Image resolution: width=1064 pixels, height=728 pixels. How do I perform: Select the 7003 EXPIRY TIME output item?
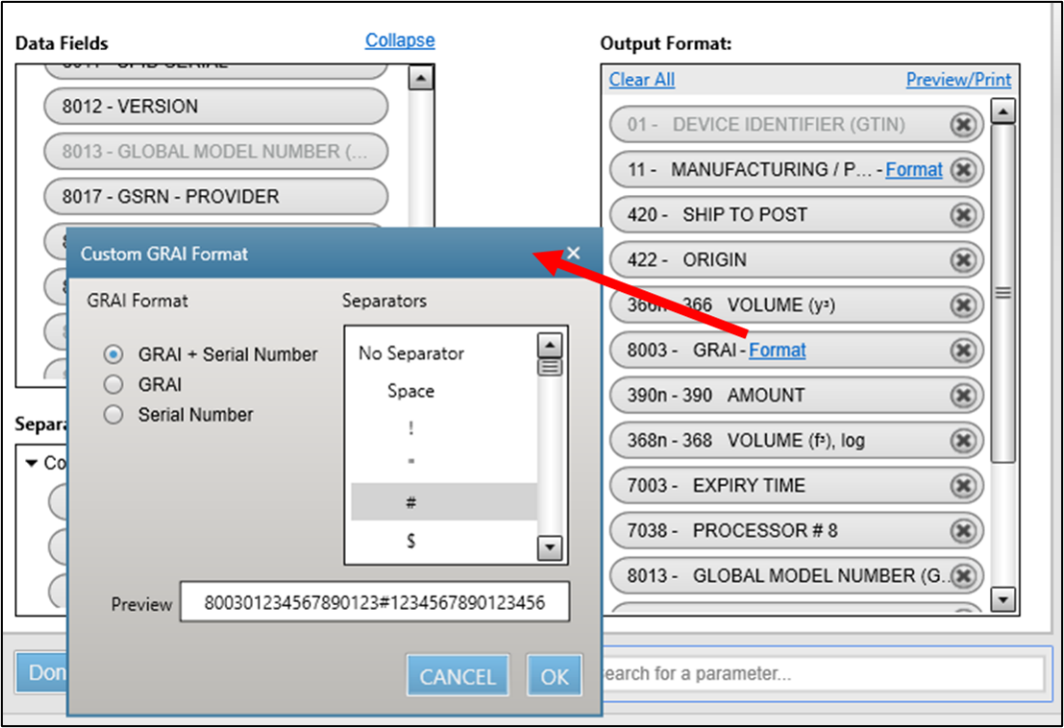click(x=797, y=486)
